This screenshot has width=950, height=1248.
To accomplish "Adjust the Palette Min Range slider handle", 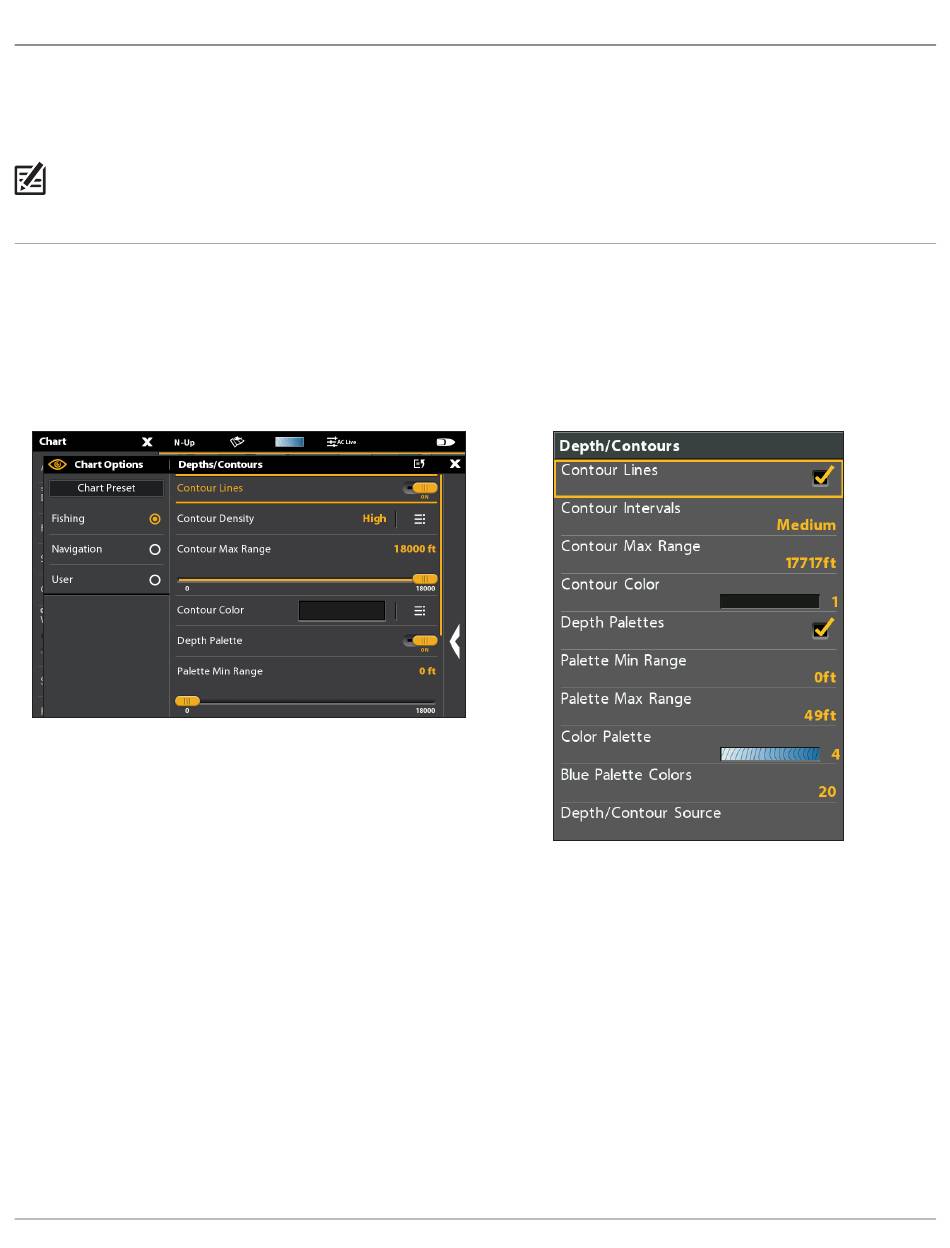I will click(x=187, y=701).
